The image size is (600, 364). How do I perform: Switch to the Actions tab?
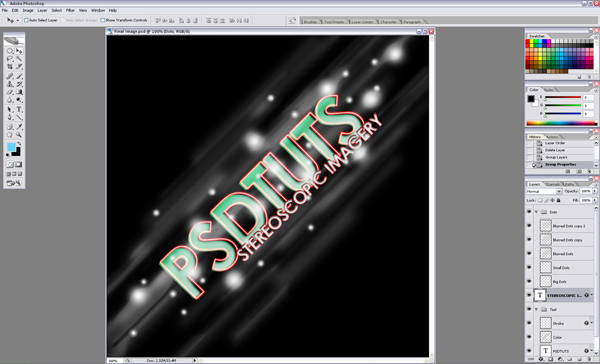coord(552,137)
